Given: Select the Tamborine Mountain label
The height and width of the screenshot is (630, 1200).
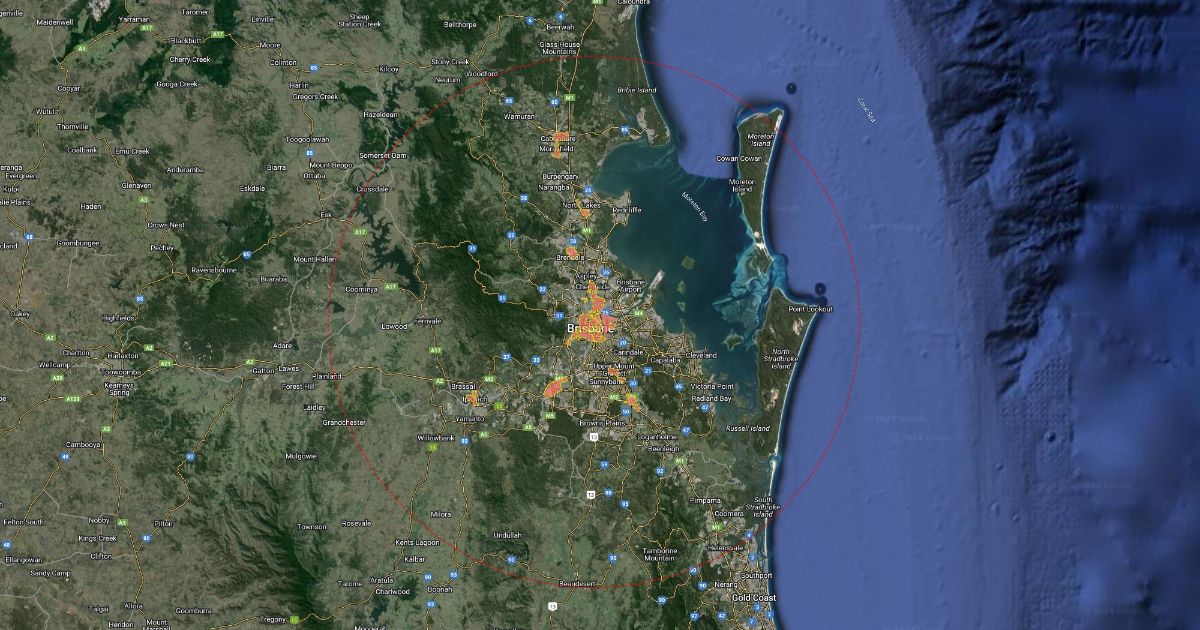Looking at the screenshot, I should (658, 553).
